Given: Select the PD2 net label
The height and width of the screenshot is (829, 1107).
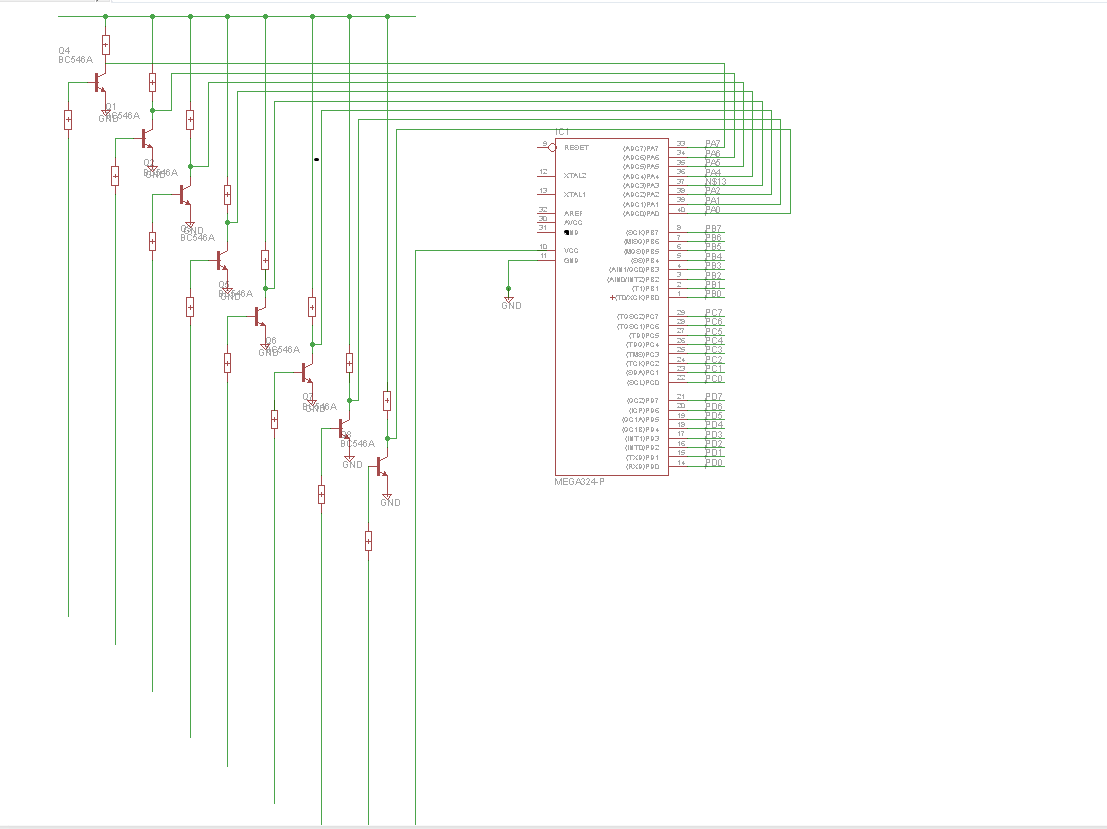Looking at the screenshot, I should pos(714,444).
